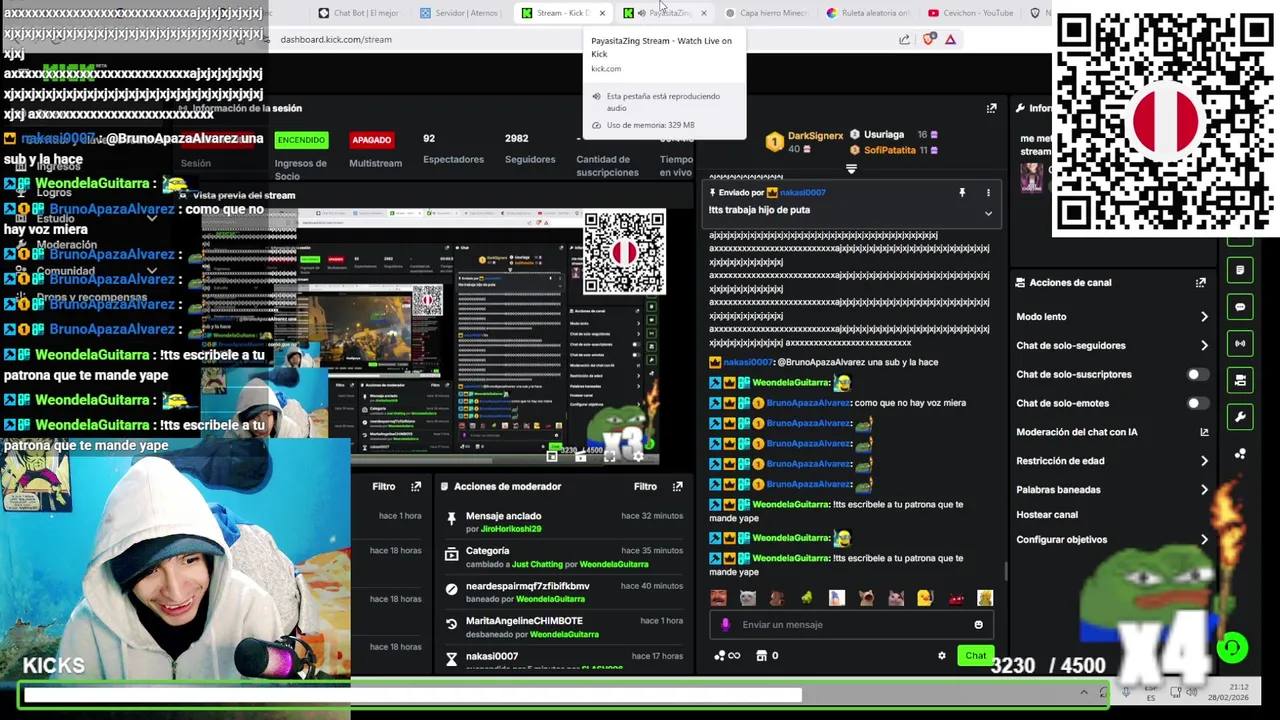Toggle Chat de solo-emotes switch

[1196, 403]
